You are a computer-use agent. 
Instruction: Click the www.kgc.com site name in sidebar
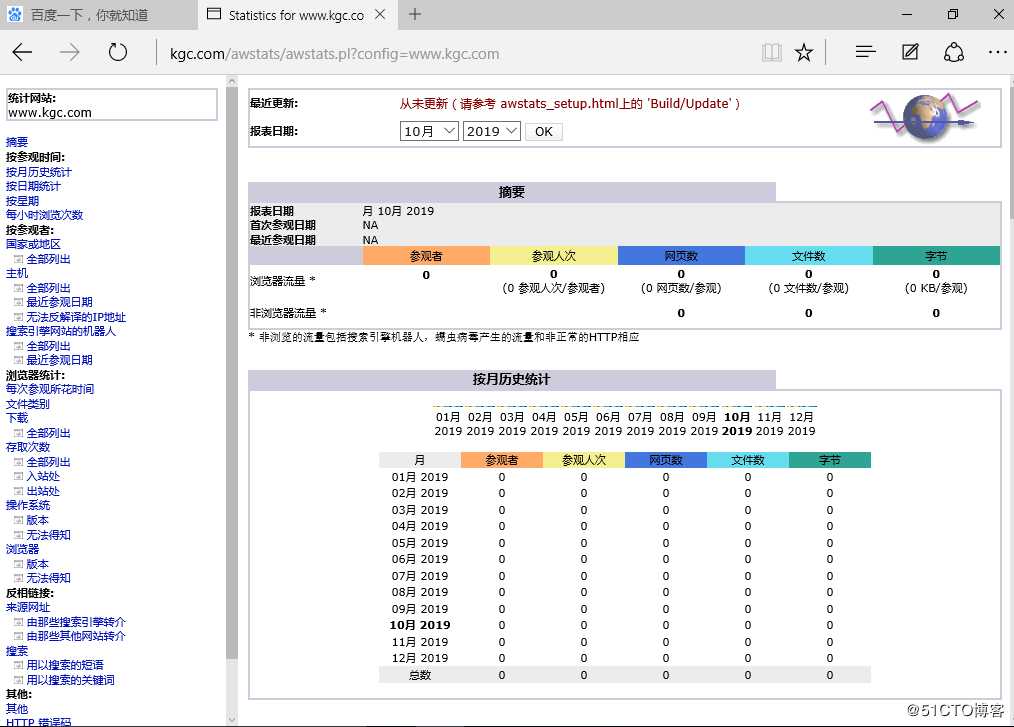(x=50, y=113)
